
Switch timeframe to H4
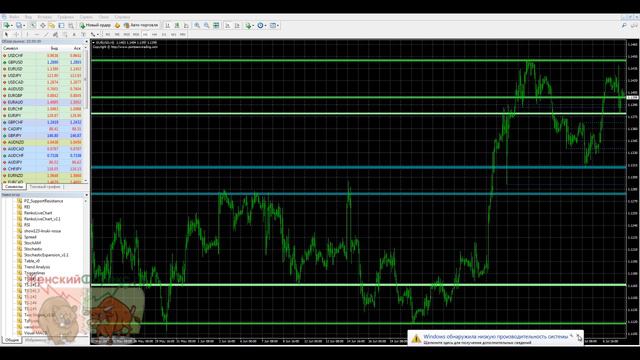155,35
